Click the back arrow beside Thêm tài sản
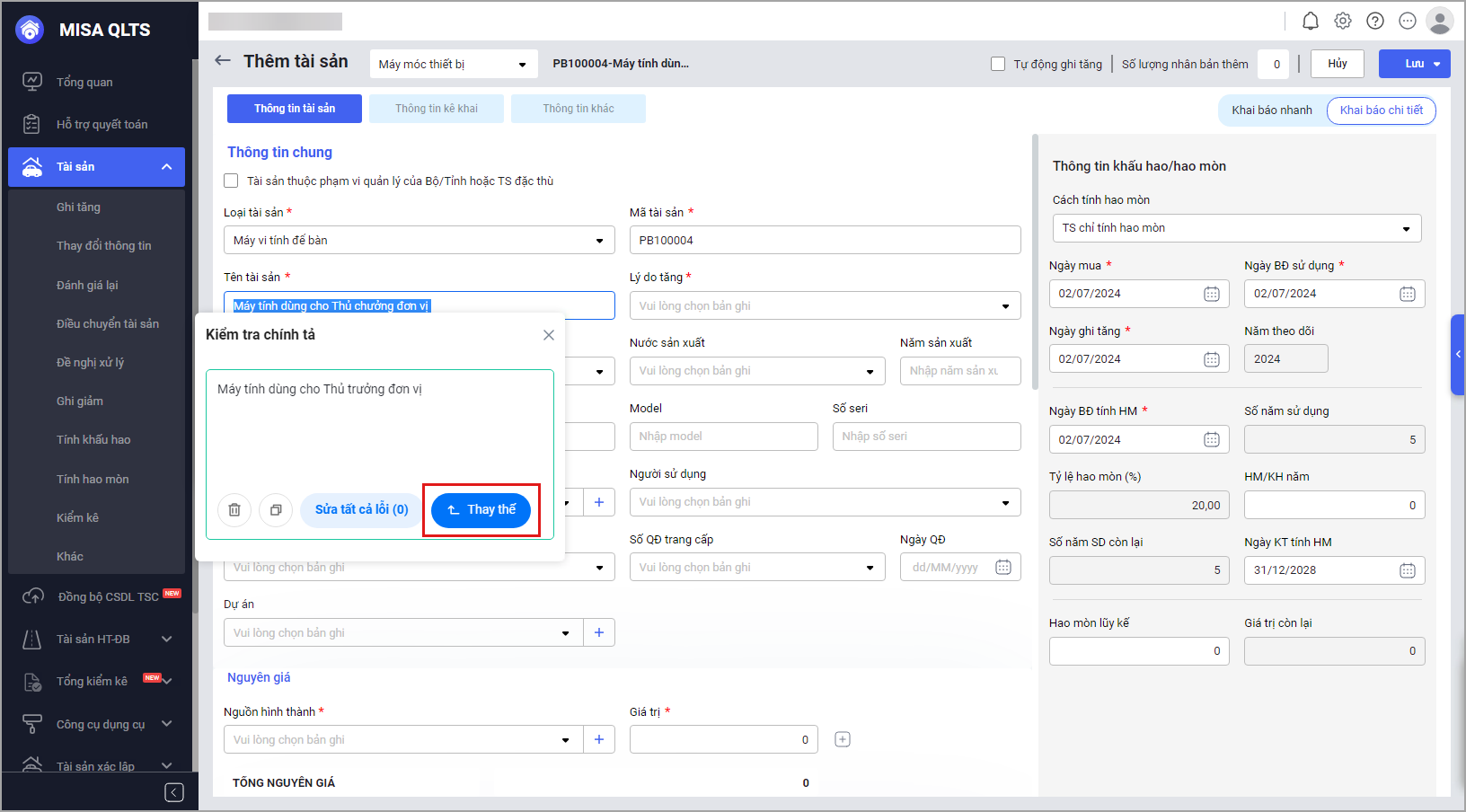 point(223,61)
